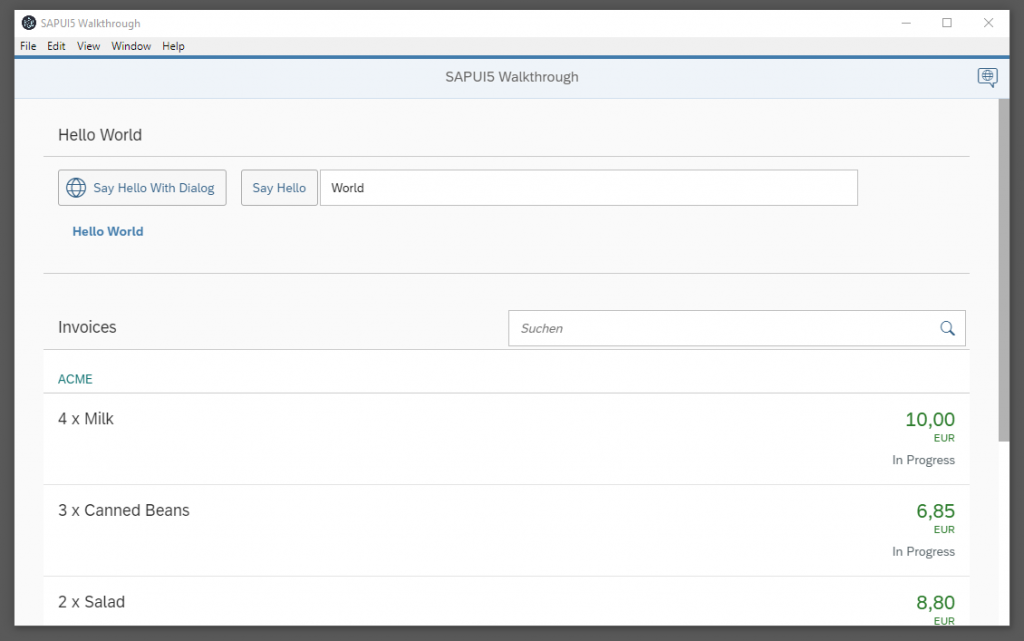Click the search magnifier icon in Invoices
The height and width of the screenshot is (641, 1024).
(x=947, y=328)
